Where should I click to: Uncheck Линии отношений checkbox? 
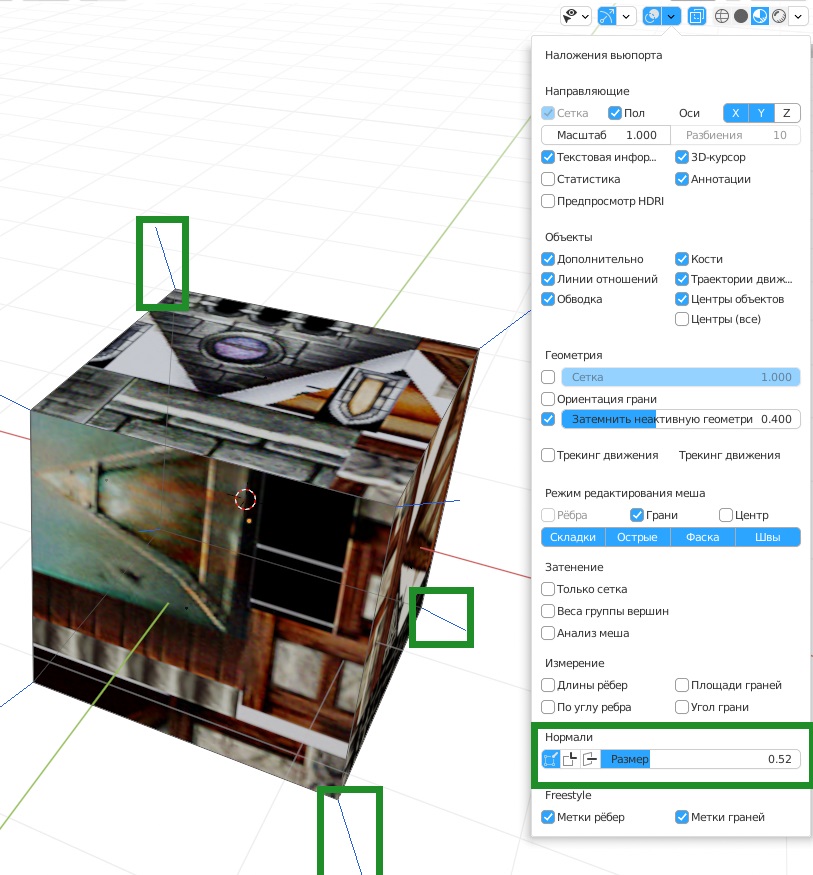548,279
